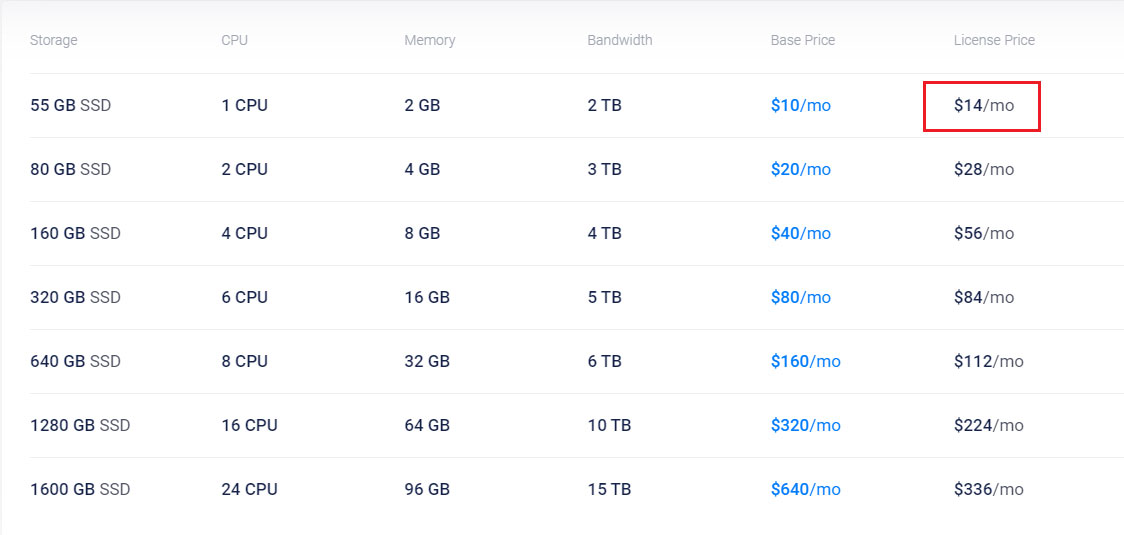Click the 15 TB bandwidth cell
The height and width of the screenshot is (535, 1124).
pyautogui.click(x=609, y=489)
